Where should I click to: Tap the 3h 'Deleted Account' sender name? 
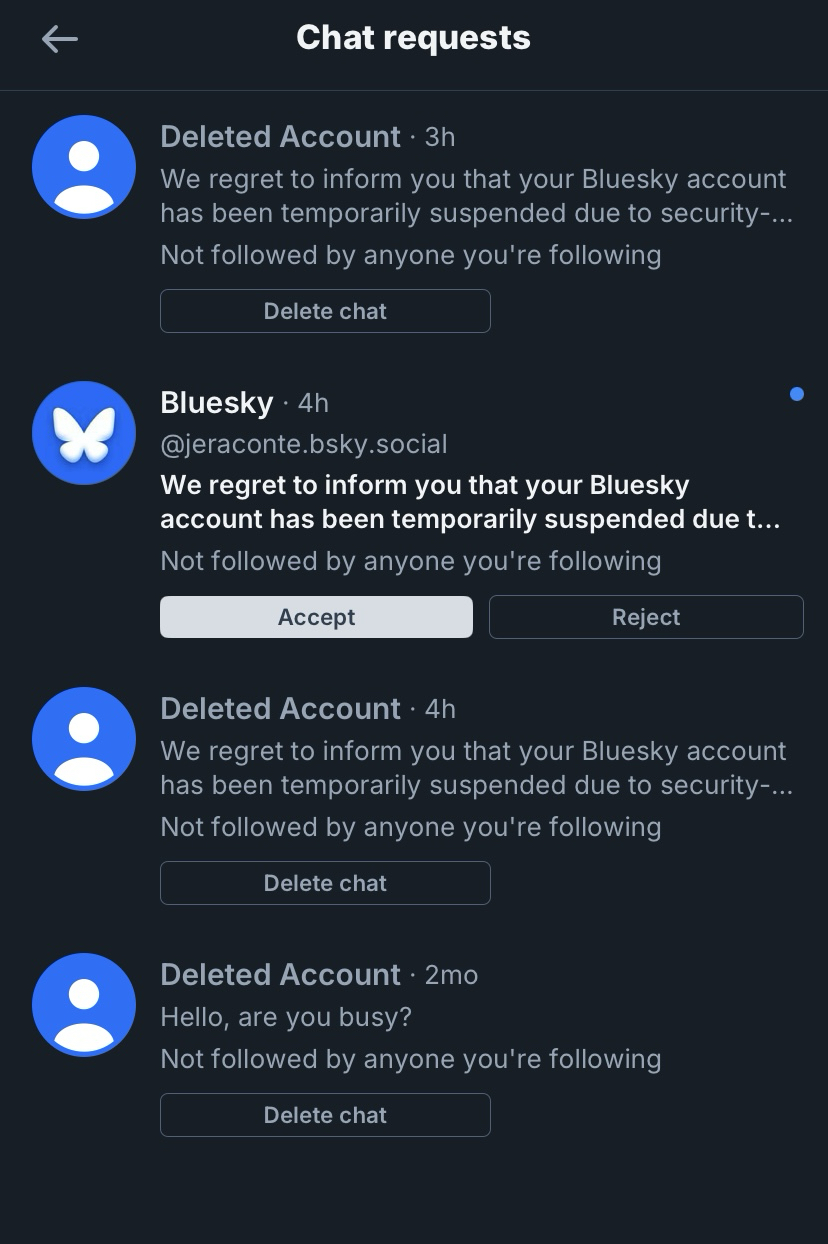[x=280, y=136]
